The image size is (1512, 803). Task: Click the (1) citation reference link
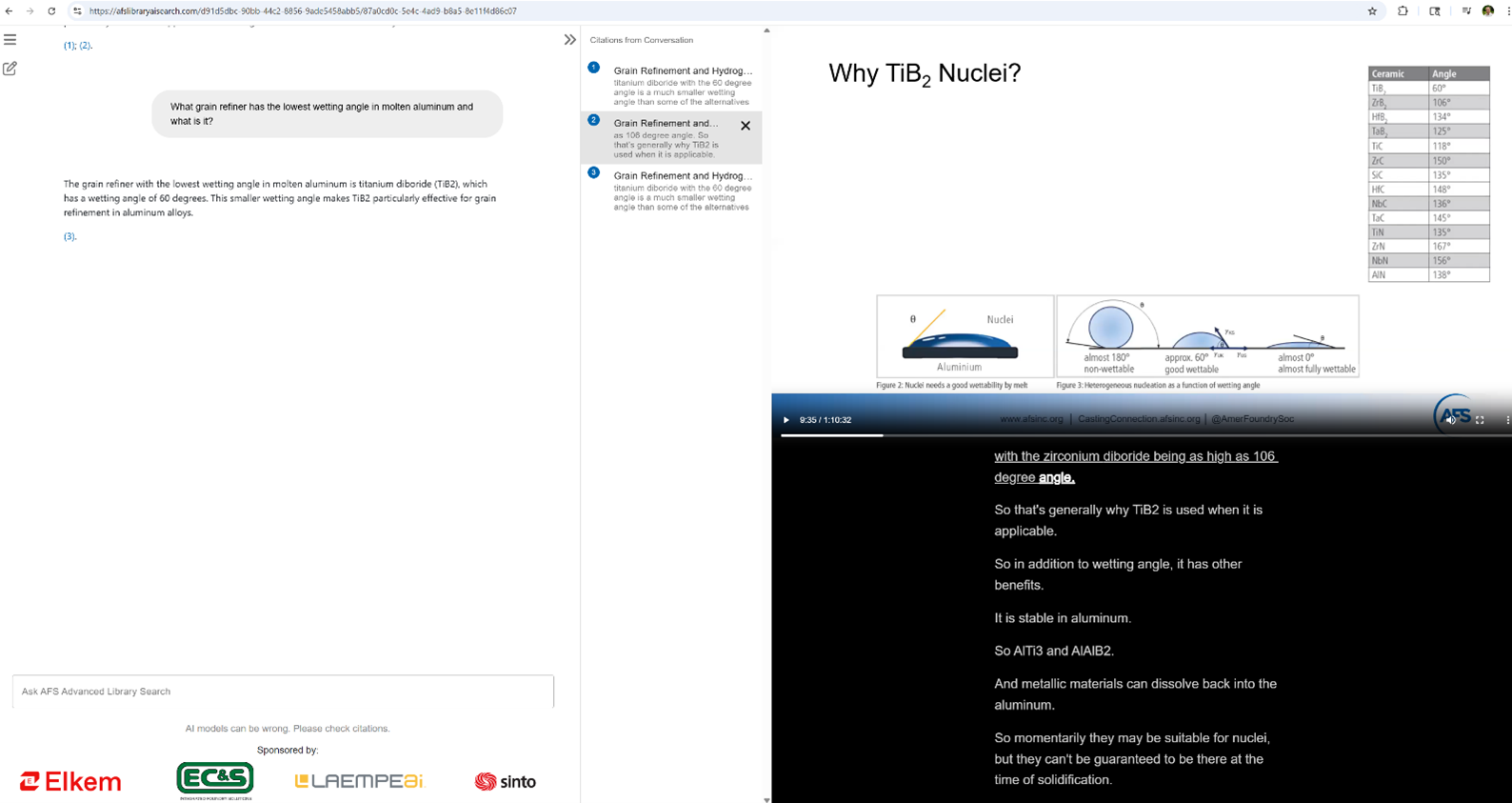pyautogui.click(x=70, y=46)
